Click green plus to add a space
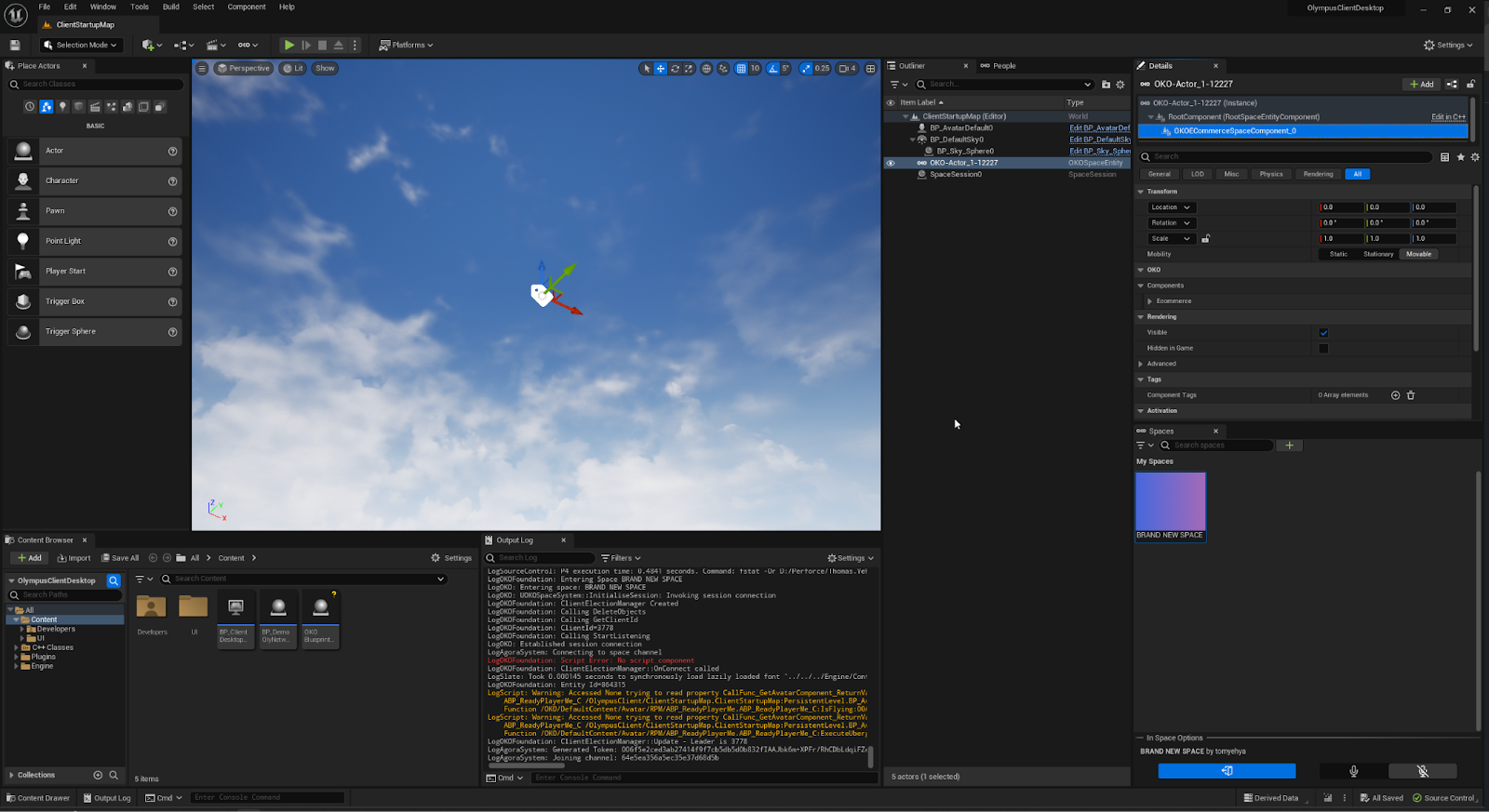This screenshot has width=1489, height=812. (1289, 446)
